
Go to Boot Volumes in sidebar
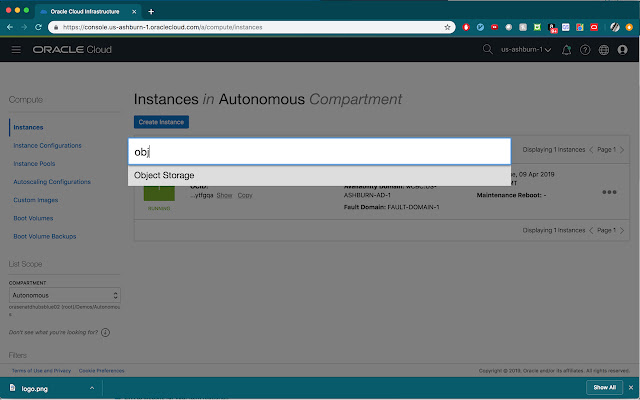(33, 218)
